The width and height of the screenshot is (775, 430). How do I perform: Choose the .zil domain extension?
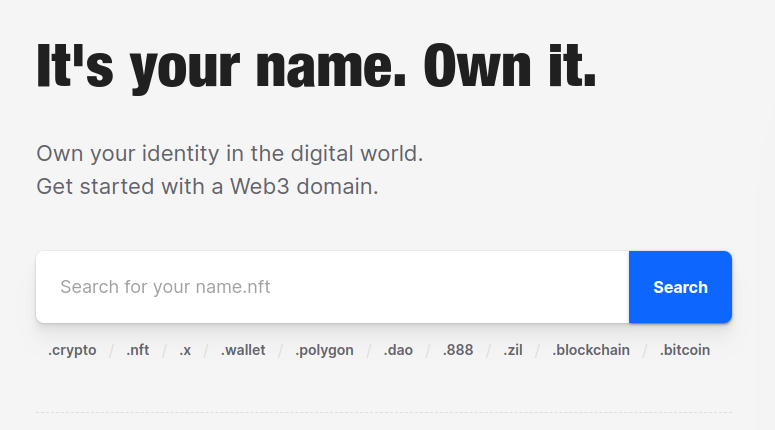coord(513,350)
